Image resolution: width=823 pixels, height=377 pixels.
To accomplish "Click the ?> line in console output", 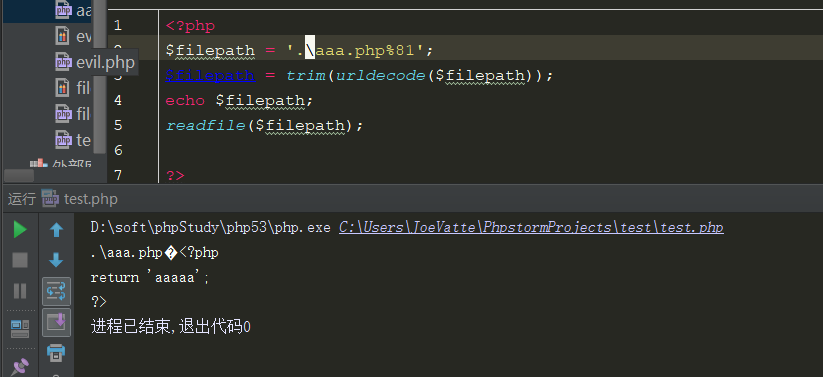I will 99,302.
